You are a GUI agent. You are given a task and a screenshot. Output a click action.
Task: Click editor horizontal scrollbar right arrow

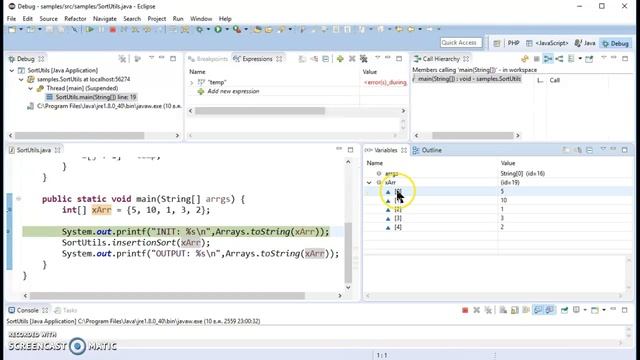coord(340,296)
